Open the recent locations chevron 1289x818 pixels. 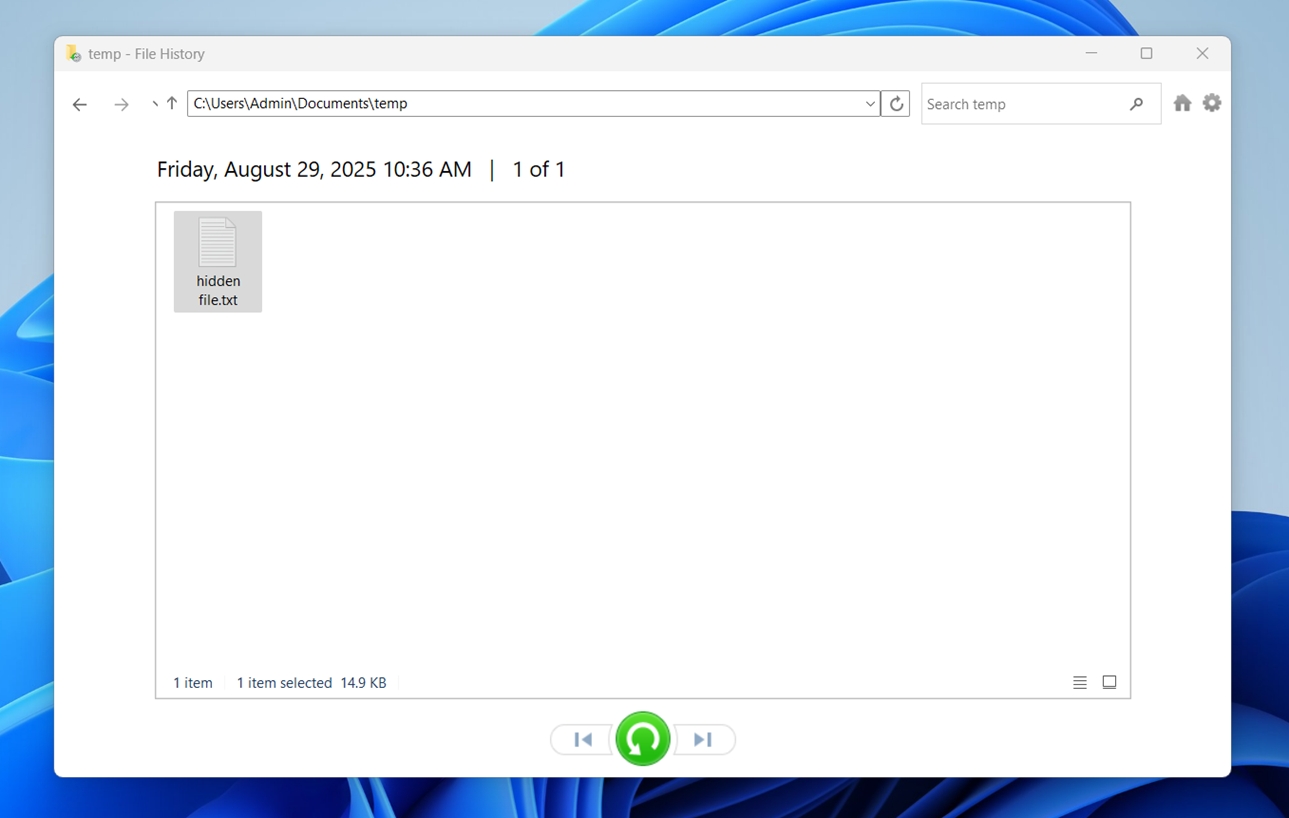coord(154,104)
